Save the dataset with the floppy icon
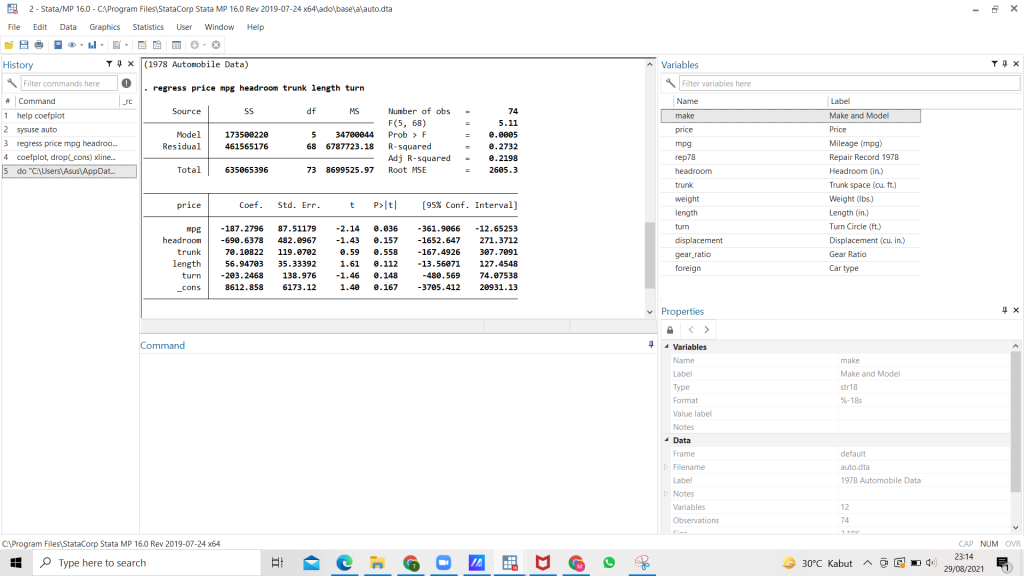This screenshot has height=576, width=1024. pos(24,45)
